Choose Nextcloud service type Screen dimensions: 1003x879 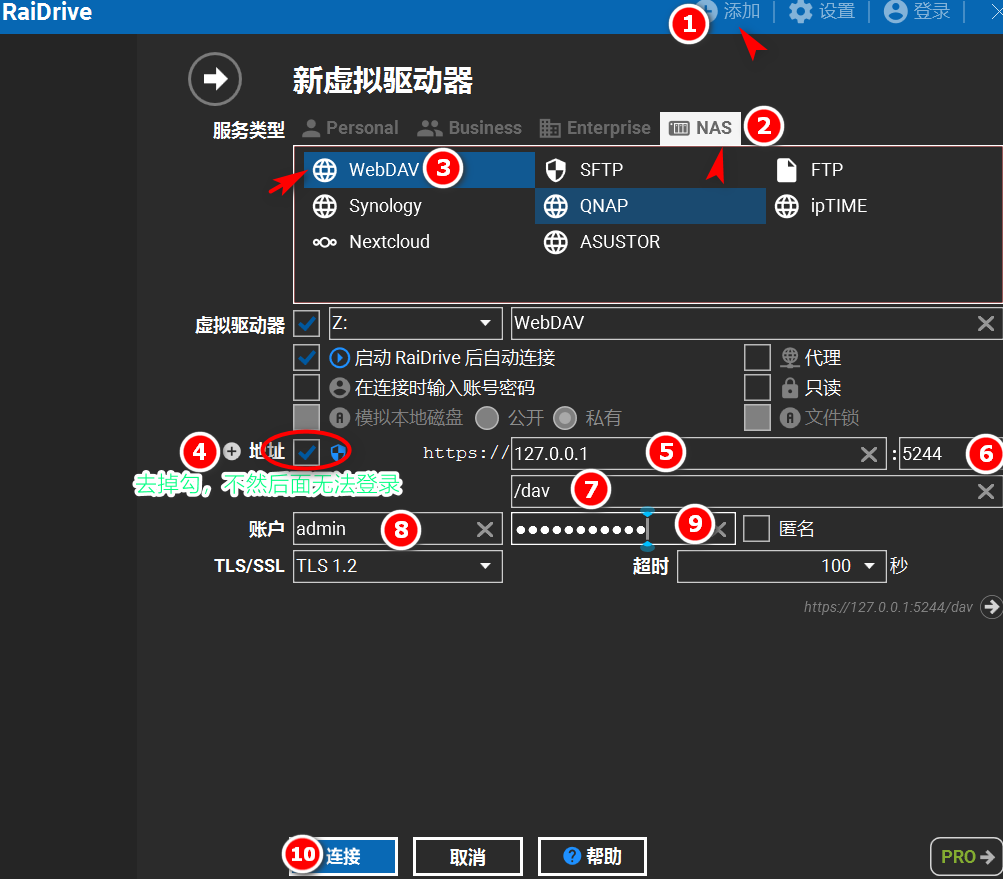tap(419, 242)
